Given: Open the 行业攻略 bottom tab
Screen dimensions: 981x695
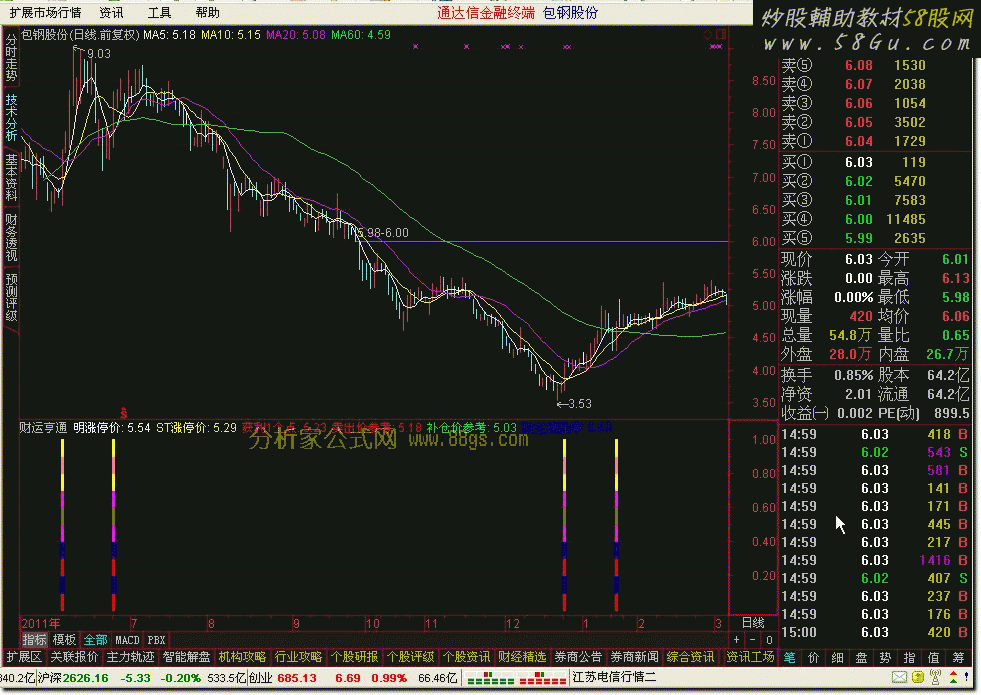Looking at the screenshot, I should tap(298, 657).
